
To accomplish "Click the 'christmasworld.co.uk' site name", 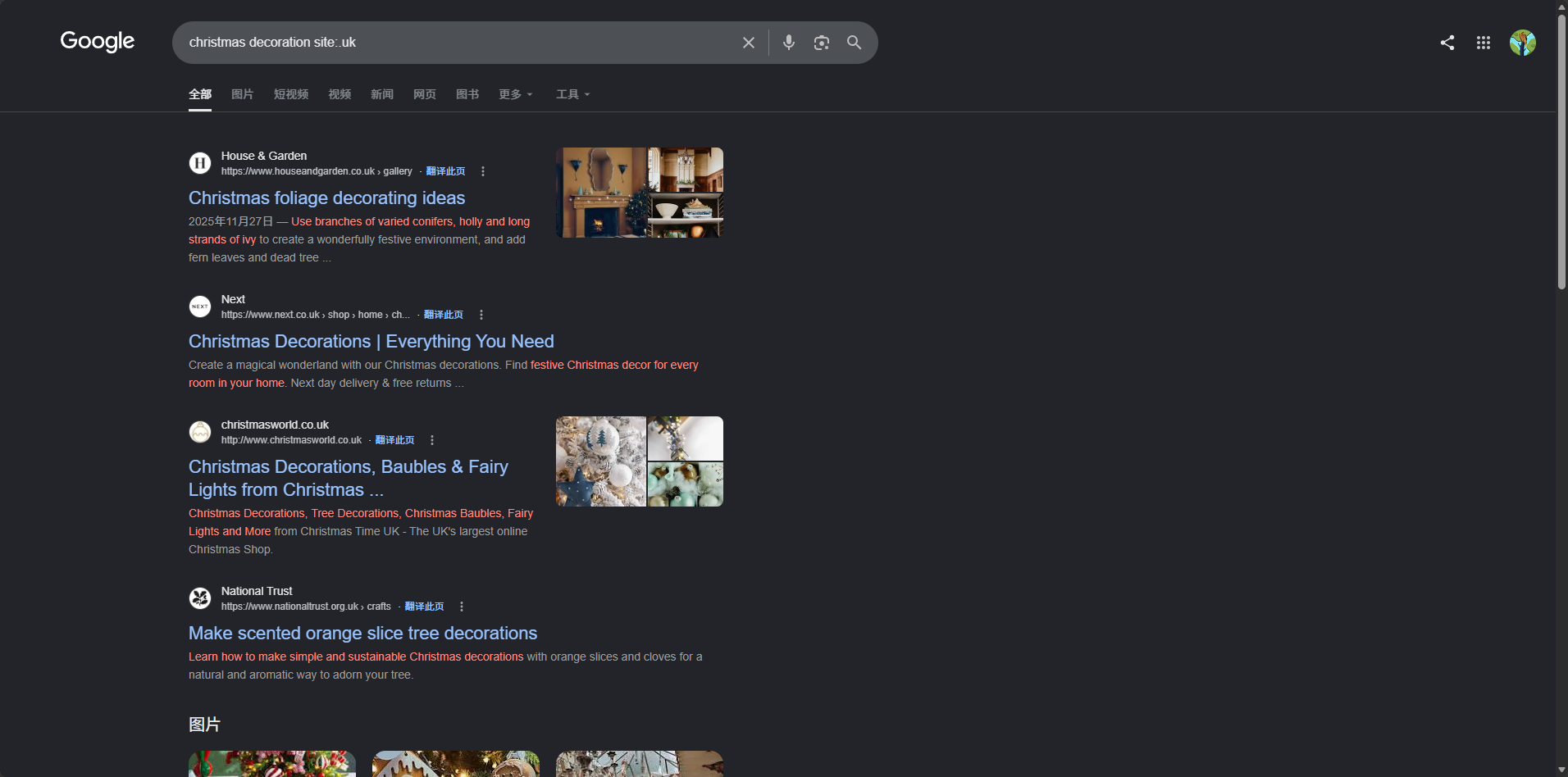I will pyautogui.click(x=275, y=425).
